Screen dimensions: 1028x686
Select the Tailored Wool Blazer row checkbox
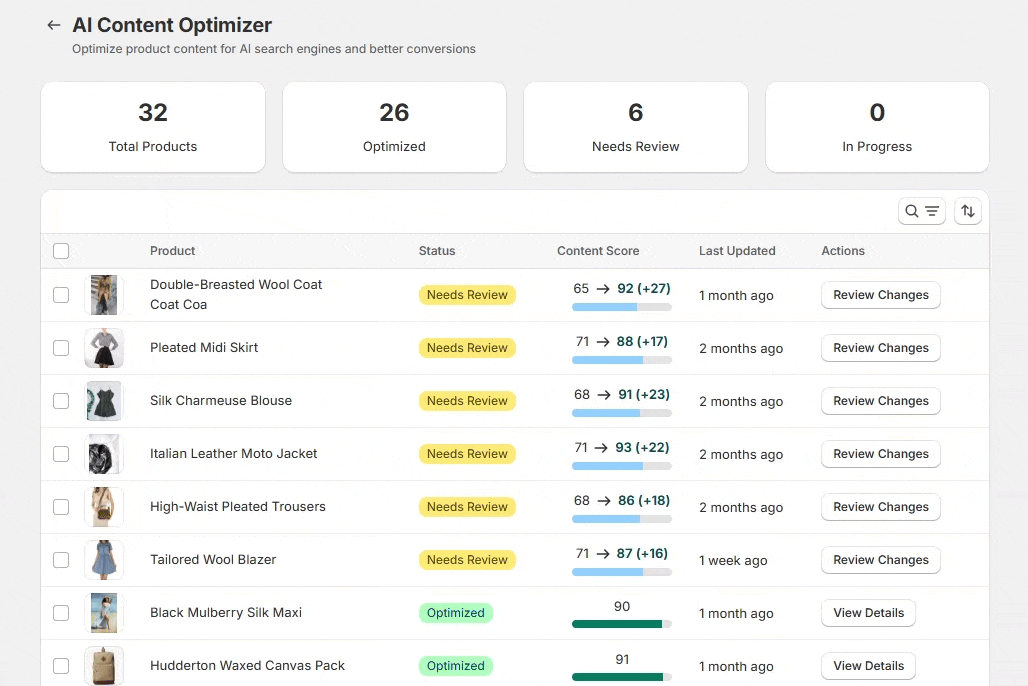tap(61, 560)
